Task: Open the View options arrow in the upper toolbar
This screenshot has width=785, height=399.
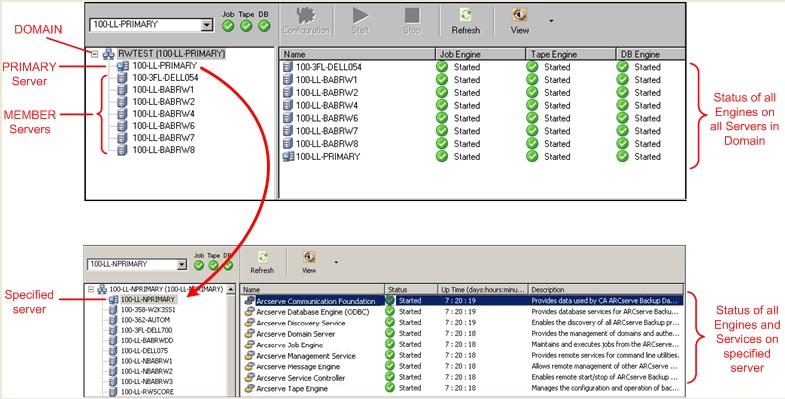Action: 551,21
